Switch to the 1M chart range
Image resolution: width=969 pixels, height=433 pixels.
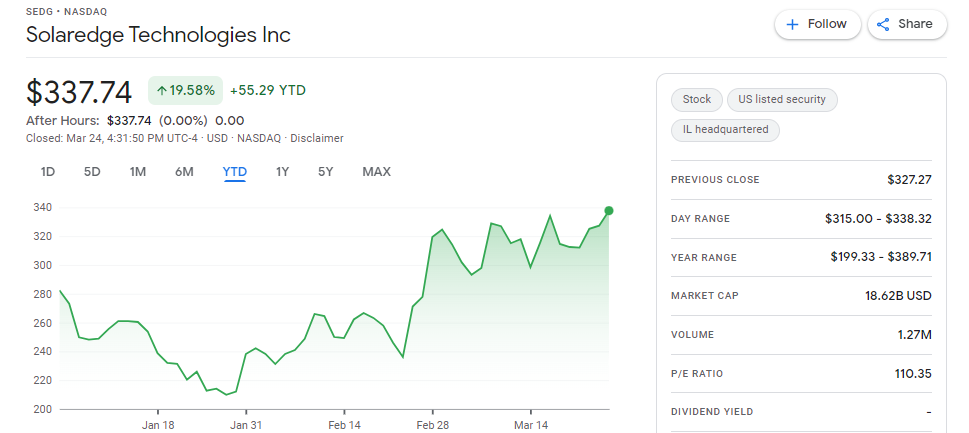tap(137, 172)
